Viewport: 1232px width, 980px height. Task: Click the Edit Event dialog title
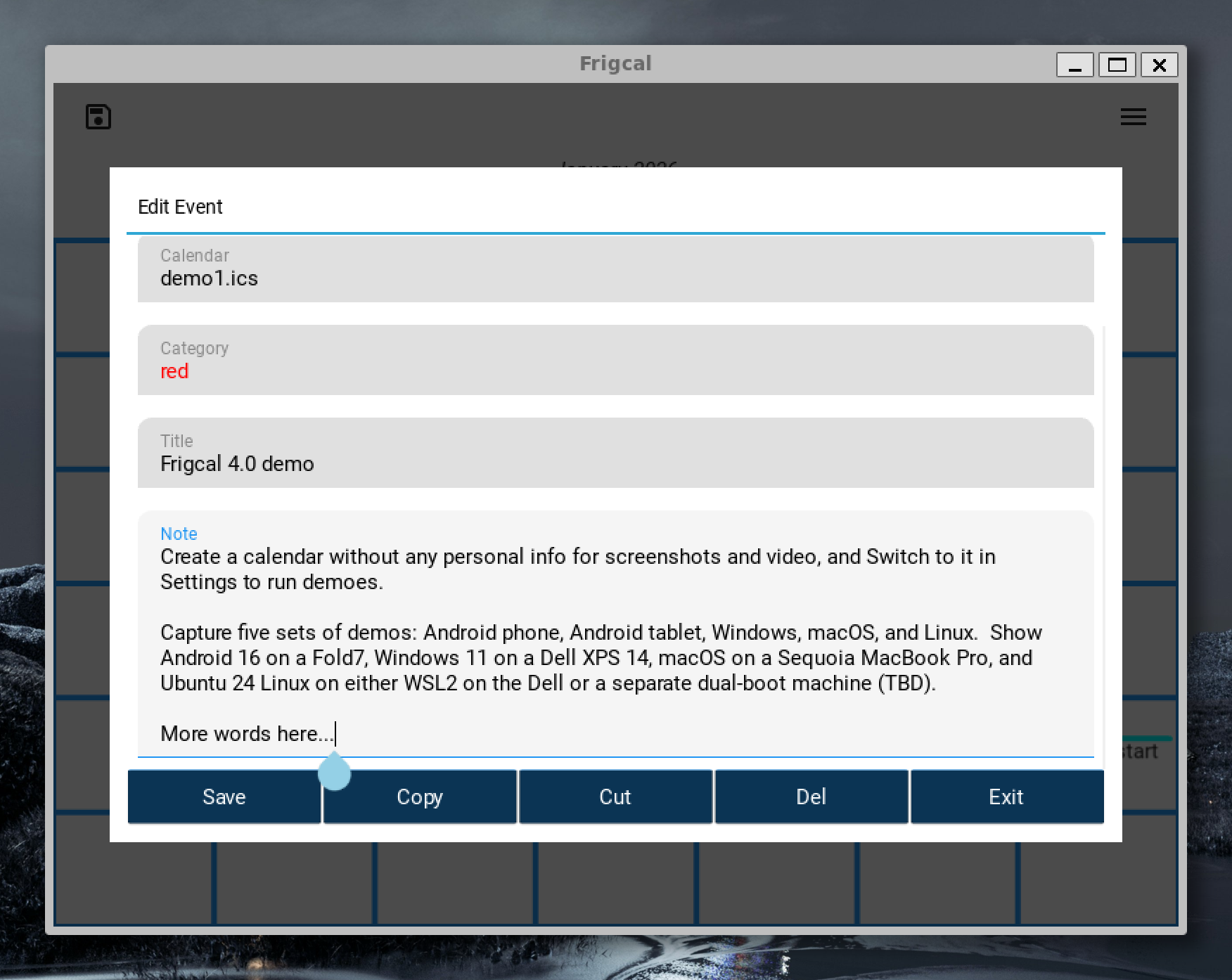(180, 207)
